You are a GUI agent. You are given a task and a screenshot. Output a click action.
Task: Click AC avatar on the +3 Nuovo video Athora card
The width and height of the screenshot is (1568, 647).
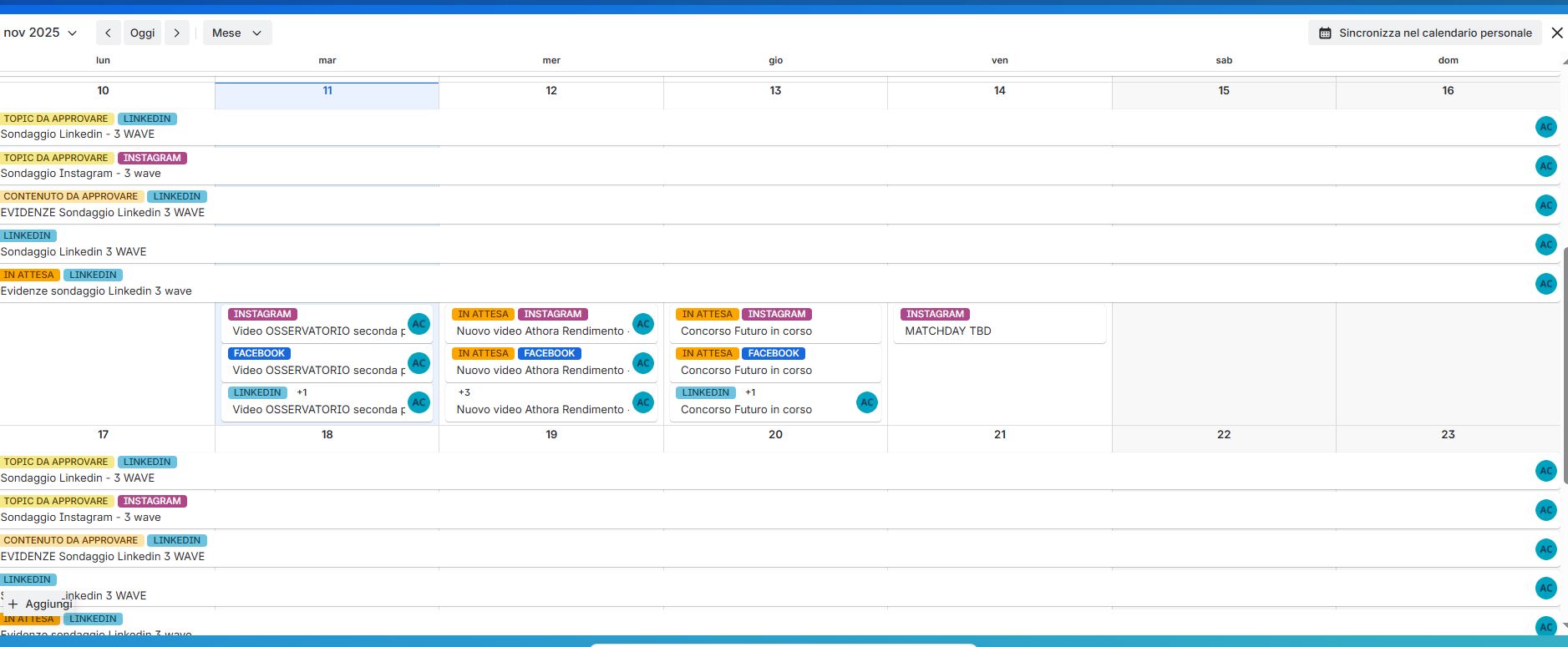click(x=643, y=402)
